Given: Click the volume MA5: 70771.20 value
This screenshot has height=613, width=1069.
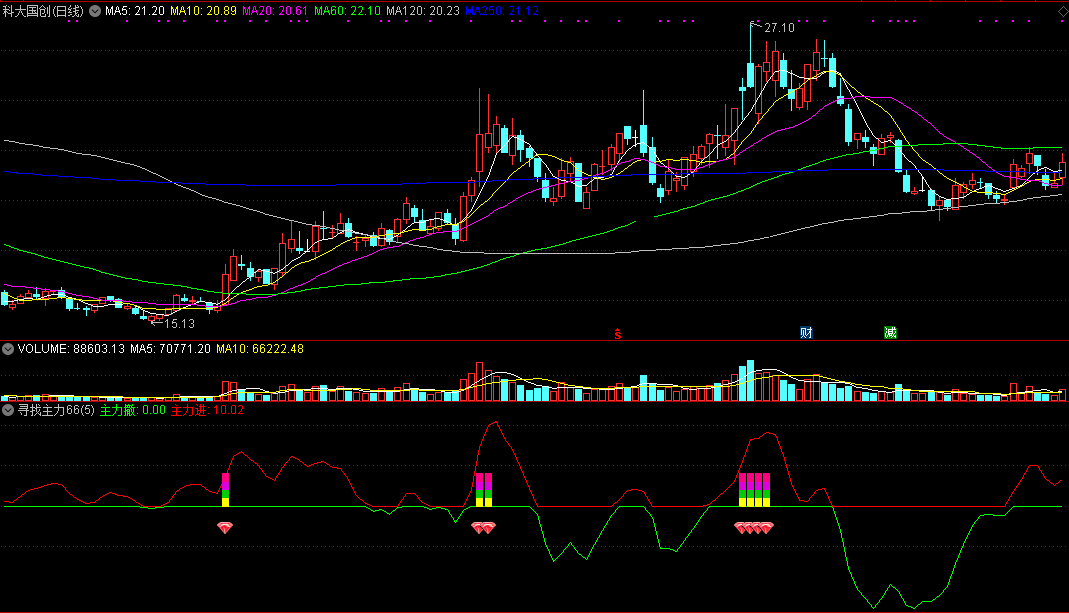Looking at the screenshot, I should 170,349.
